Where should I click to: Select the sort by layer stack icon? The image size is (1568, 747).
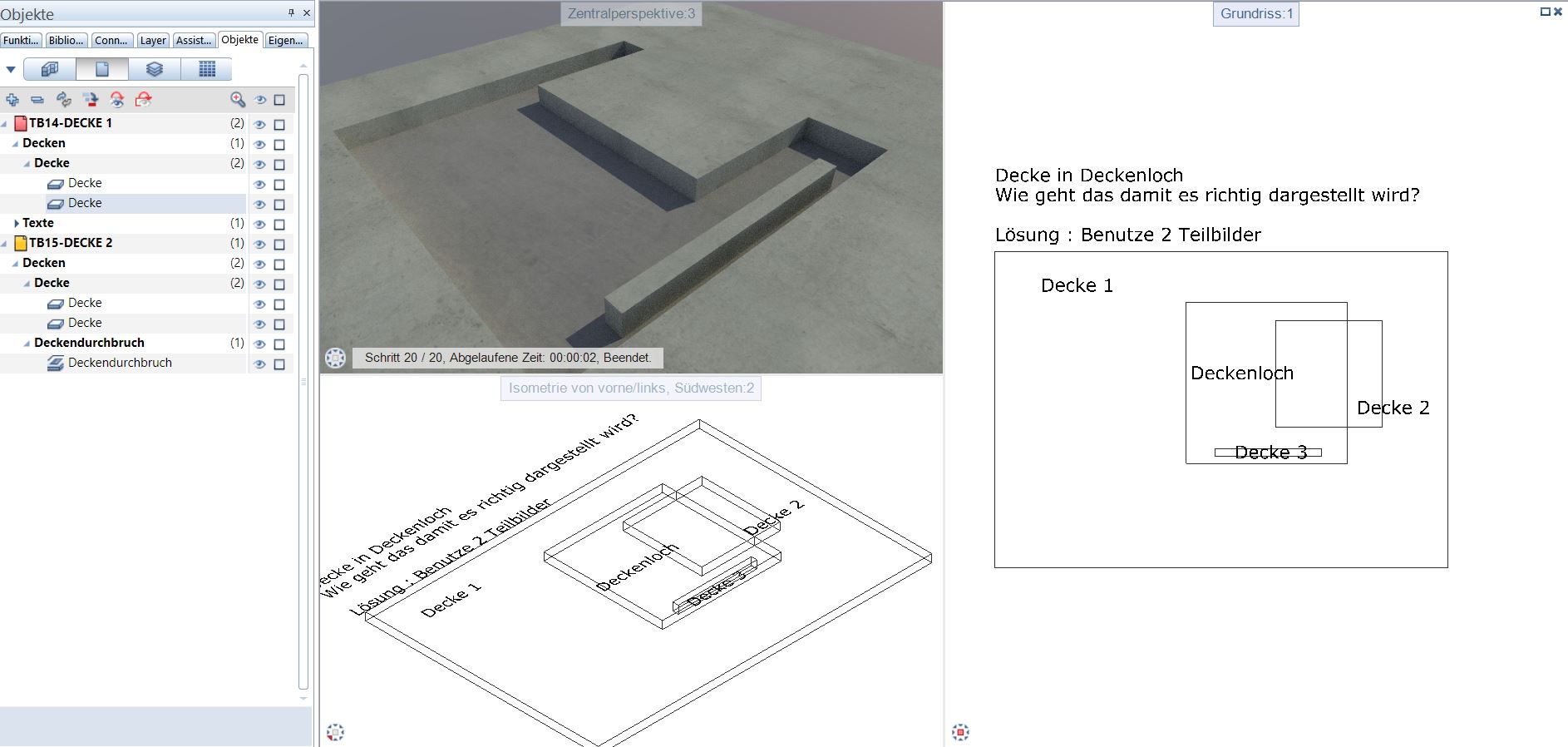click(x=155, y=69)
